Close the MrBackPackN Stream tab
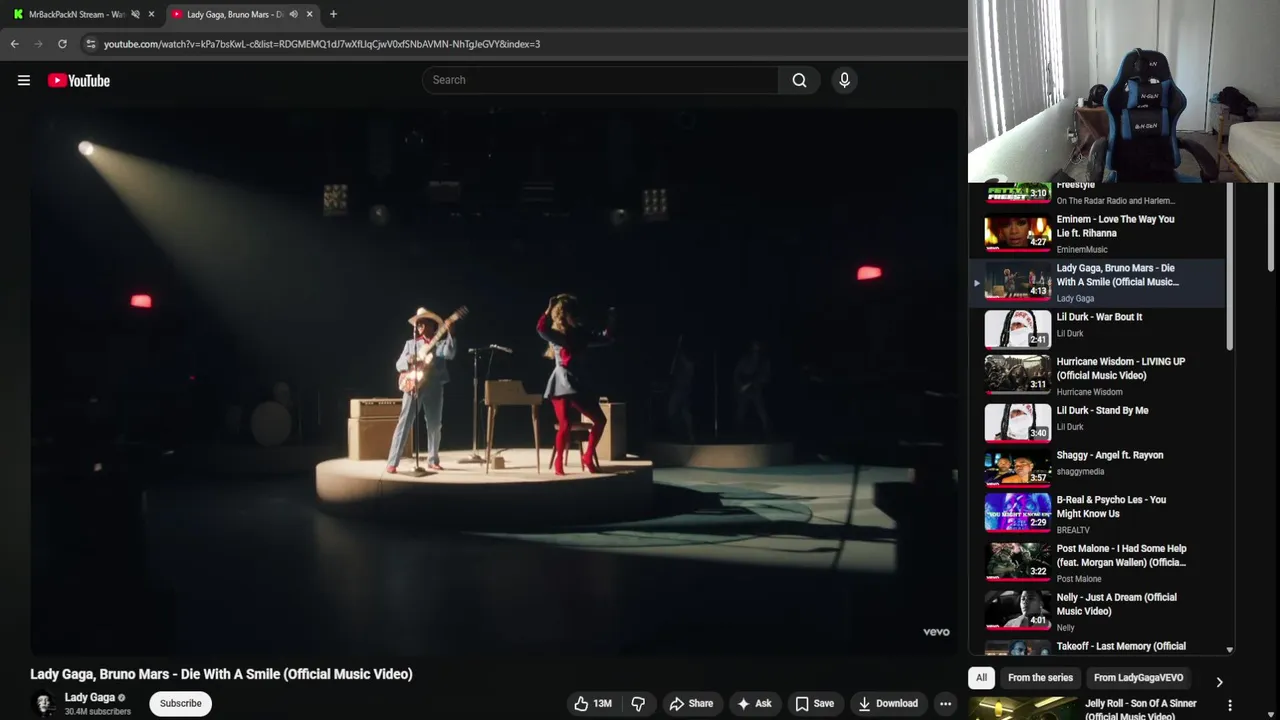This screenshot has height=720, width=1280. pos(152,14)
